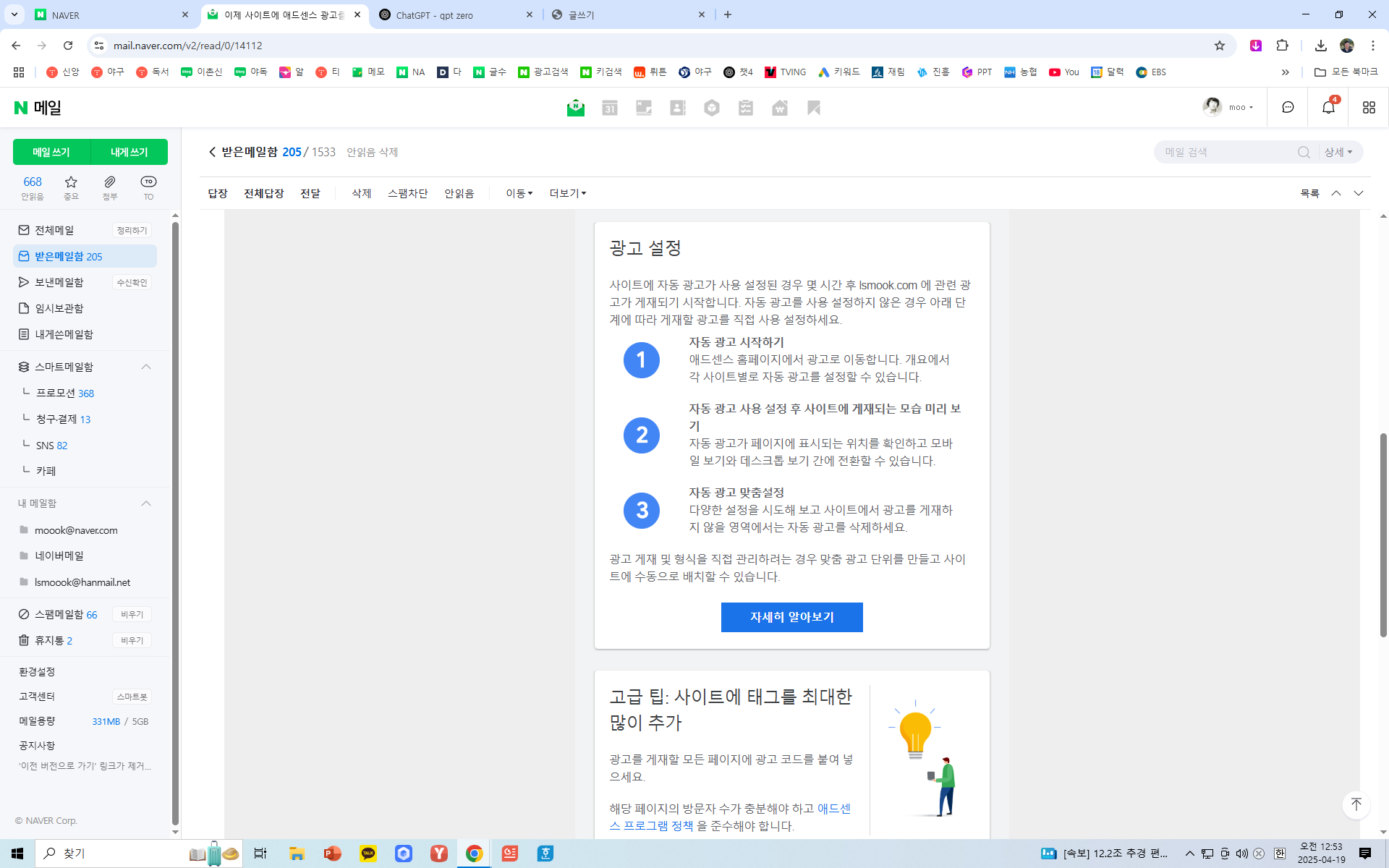
Task: Collapse the 내 메일함 section
Action: [x=146, y=503]
